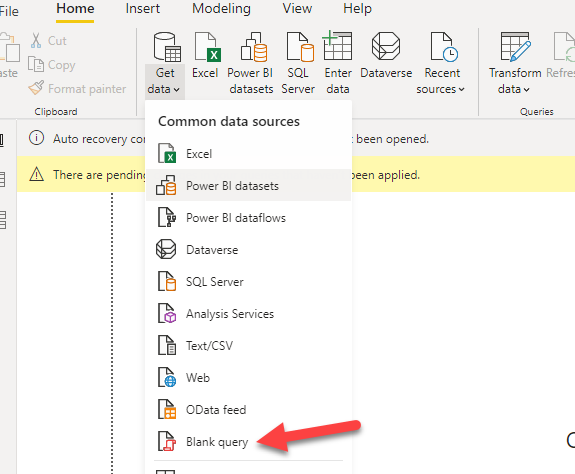Choose Power BI dataflows in the list
575x474 pixels.
pyautogui.click(x=248, y=218)
